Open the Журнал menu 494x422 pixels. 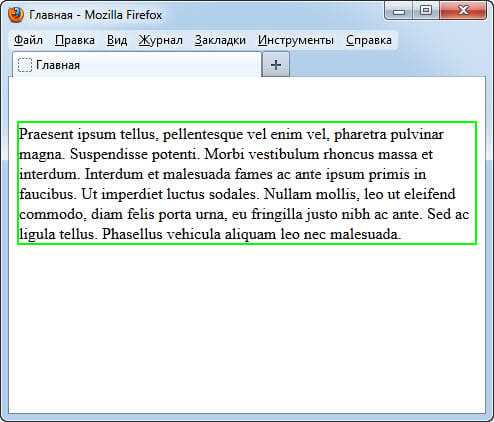point(160,40)
